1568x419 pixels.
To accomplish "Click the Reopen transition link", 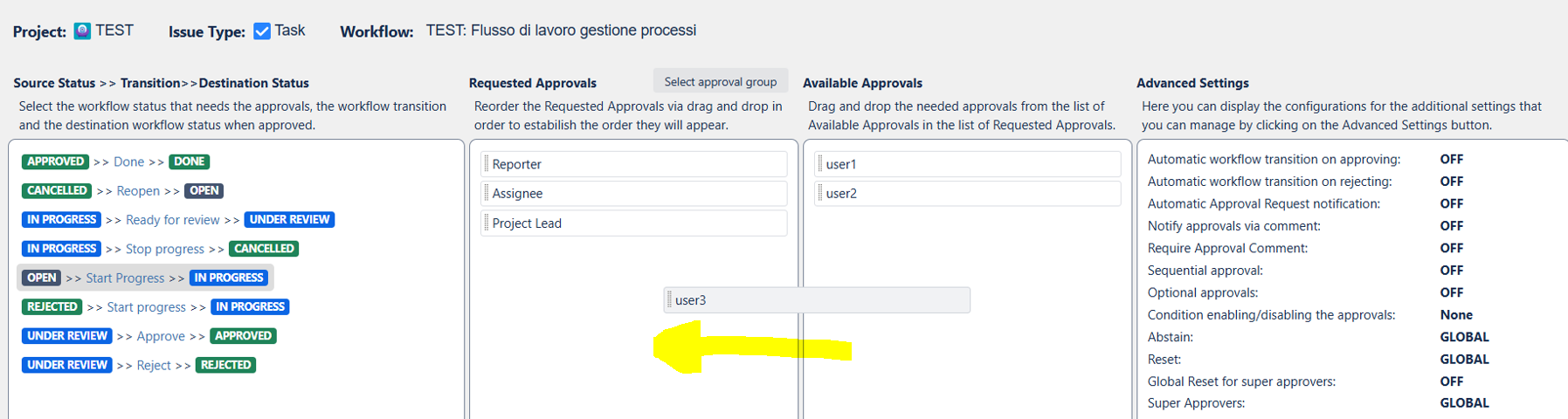I will (x=138, y=190).
